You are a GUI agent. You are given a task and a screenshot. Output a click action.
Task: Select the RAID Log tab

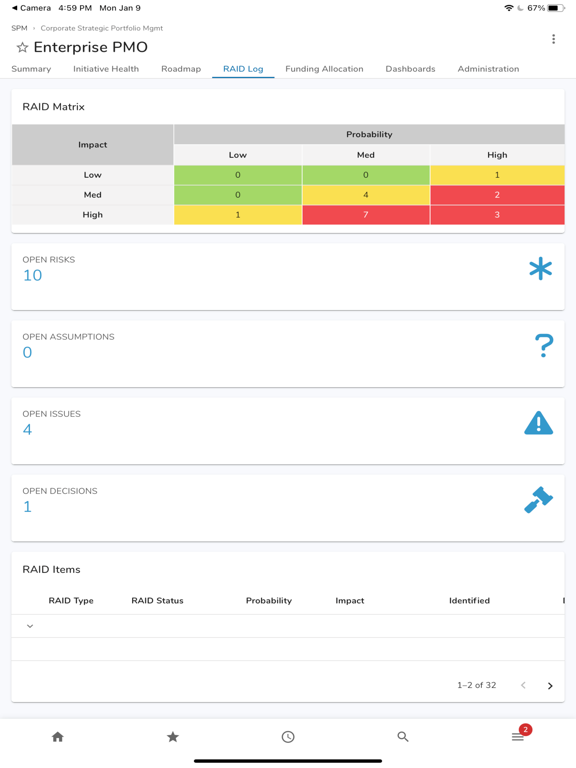pos(243,69)
